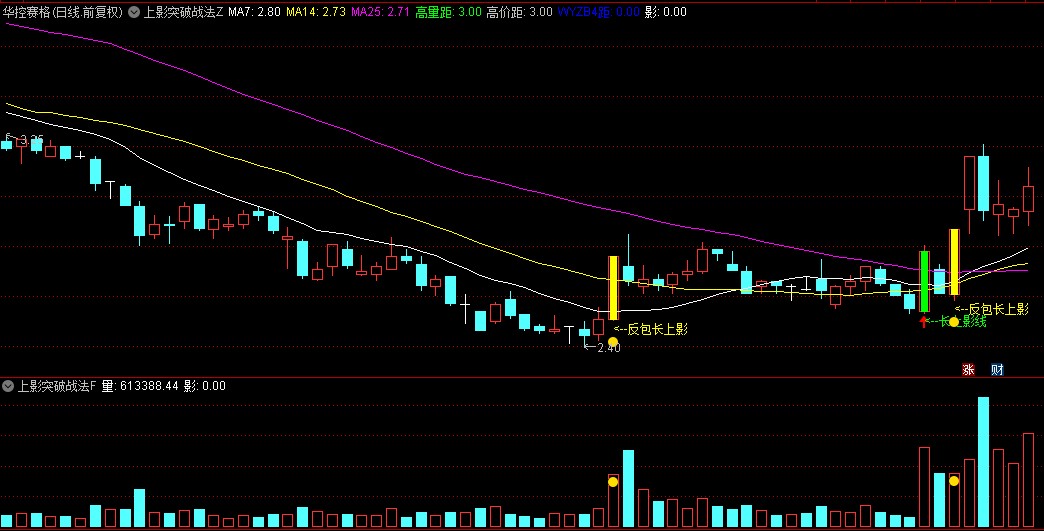Click the red 涨 icon
The width and height of the screenshot is (1044, 531).
click(x=969, y=370)
